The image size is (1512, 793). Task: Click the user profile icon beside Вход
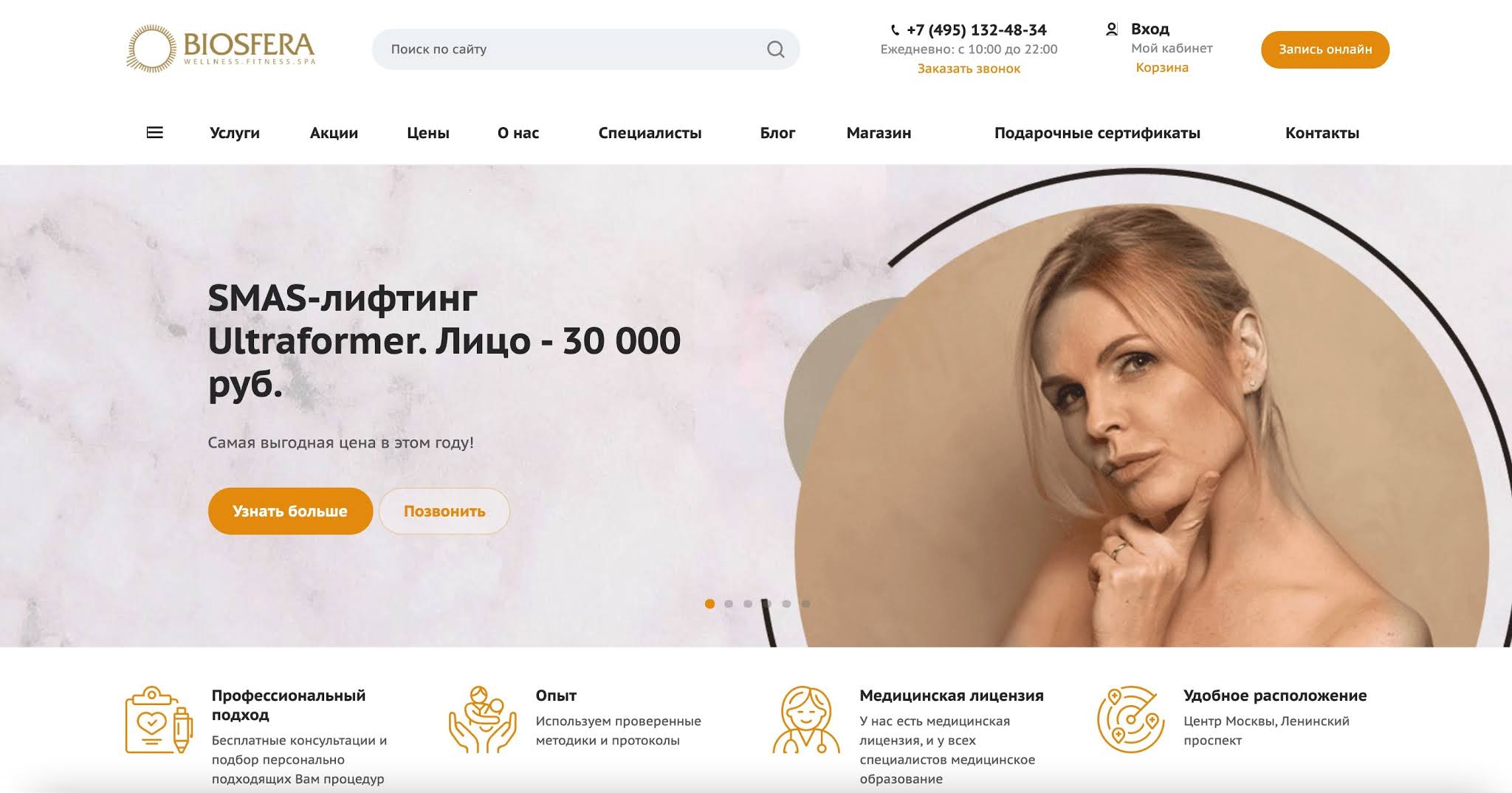tap(1111, 30)
